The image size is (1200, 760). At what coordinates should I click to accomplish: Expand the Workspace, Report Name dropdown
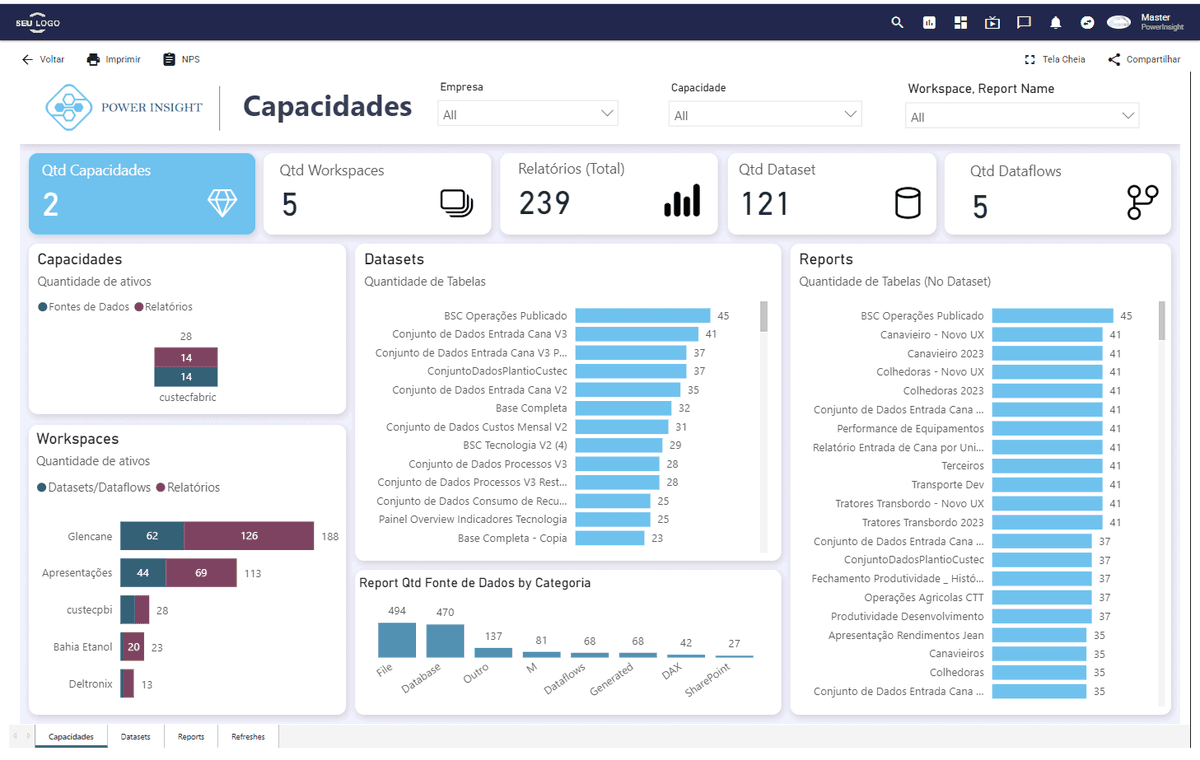coord(1022,116)
